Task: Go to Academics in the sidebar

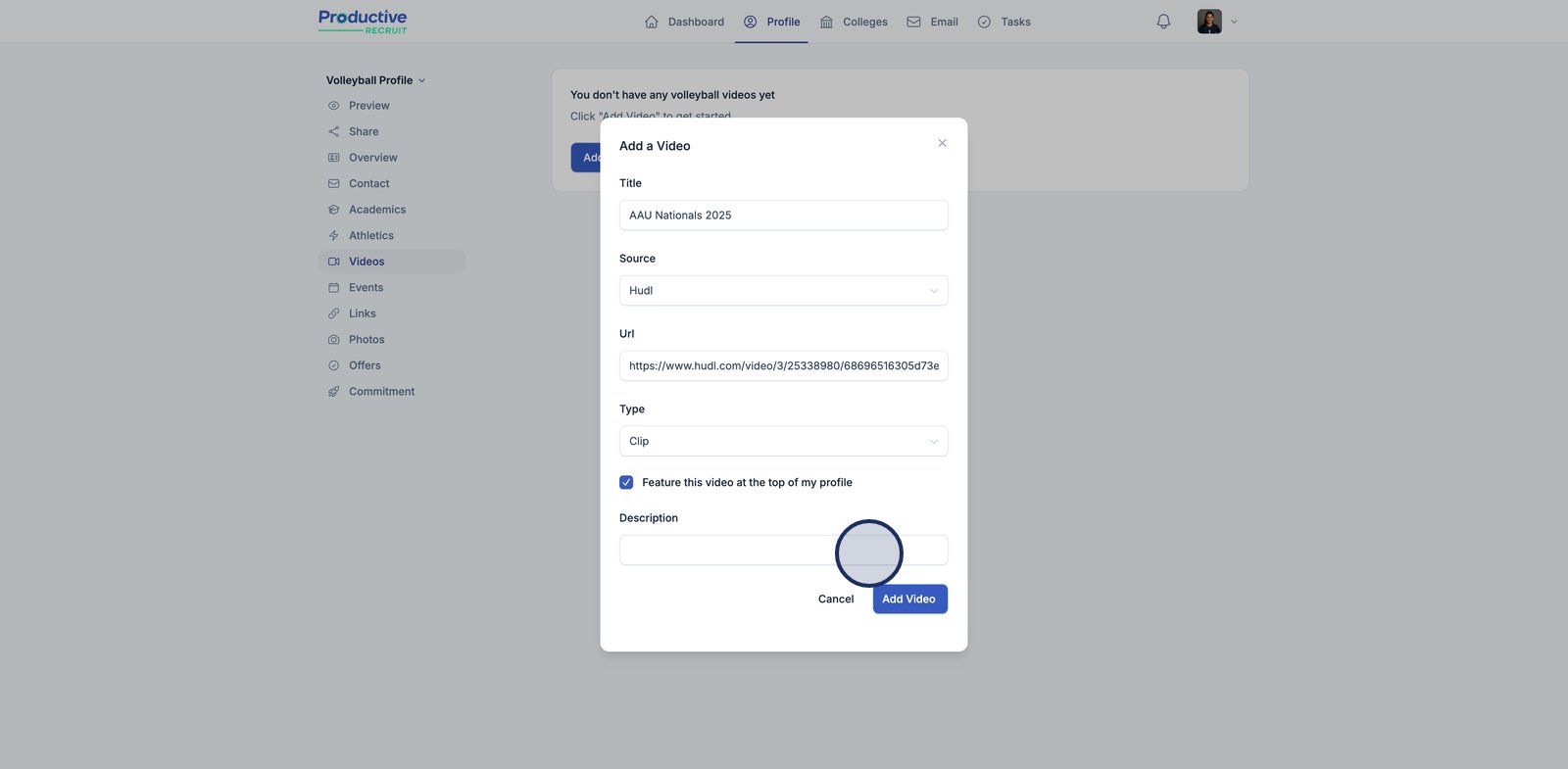Action: tap(376, 210)
